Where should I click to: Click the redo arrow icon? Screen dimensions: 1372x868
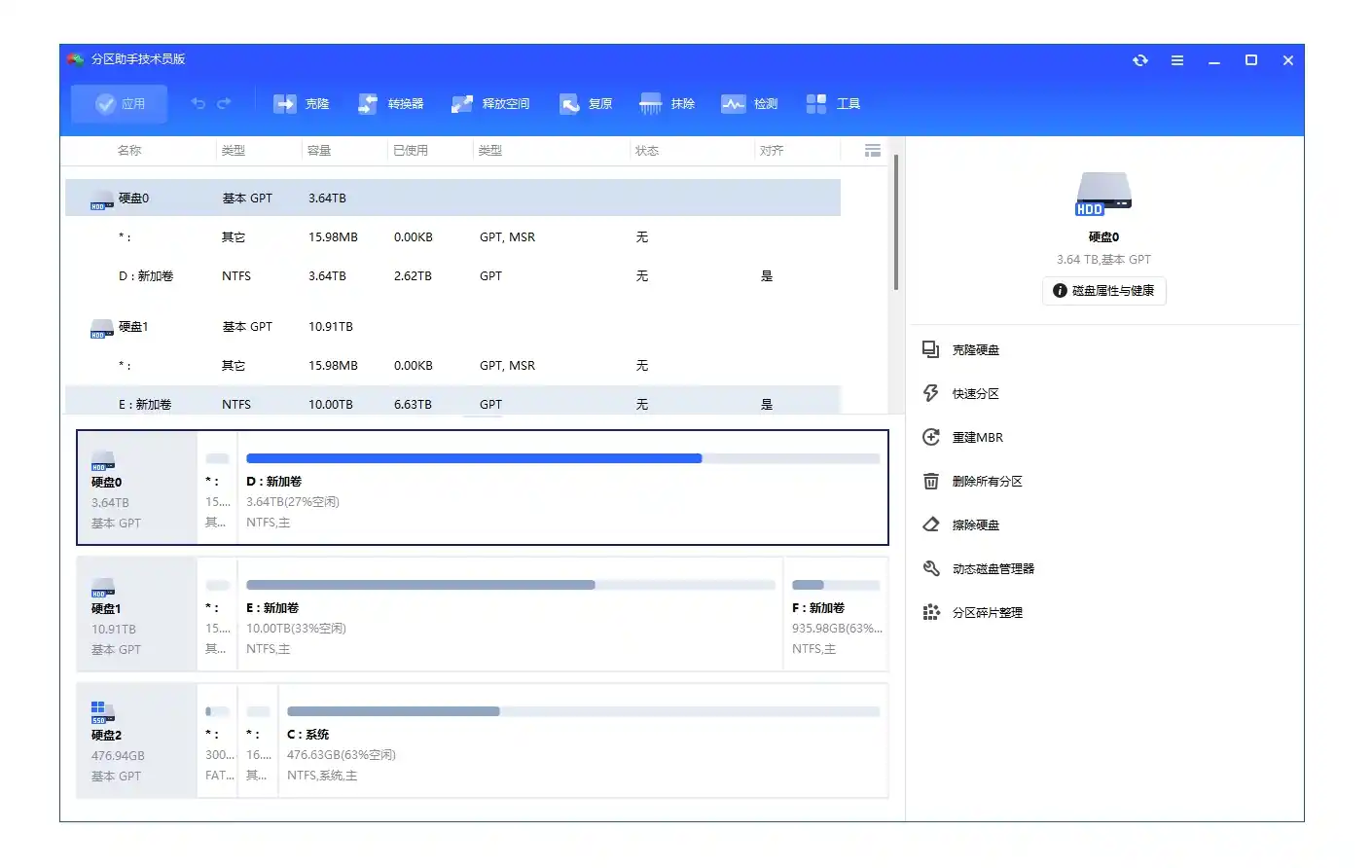click(225, 103)
